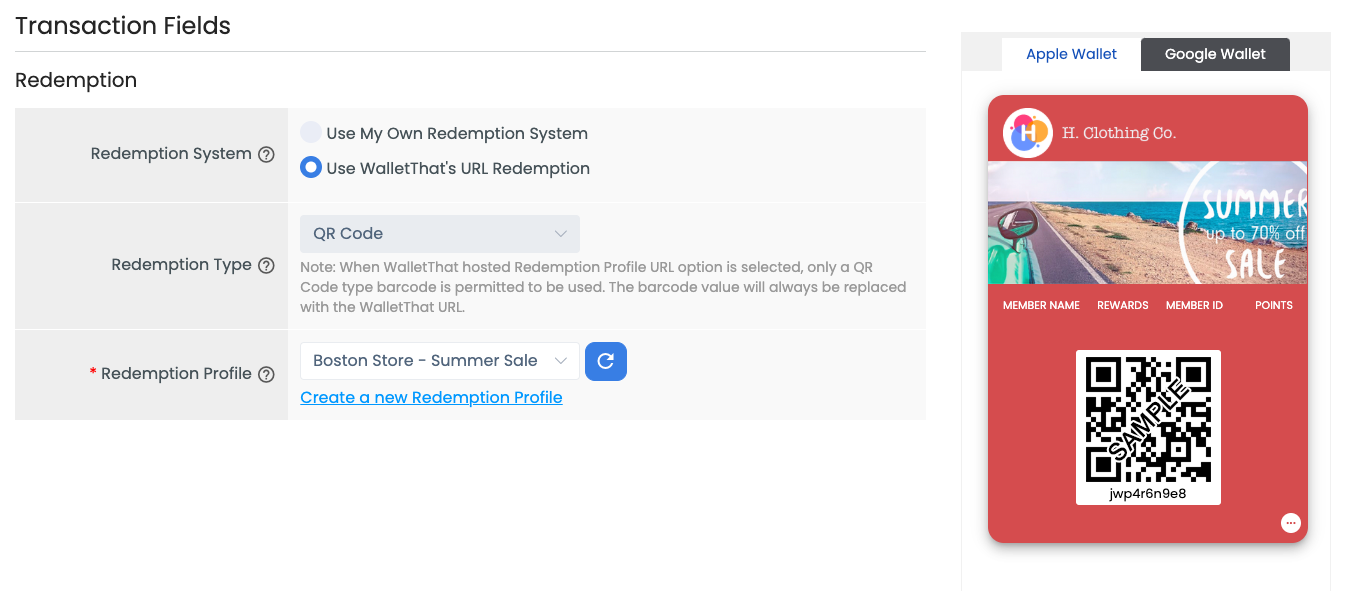Click Create a new Redemption Profile link
Screen dimensions: 1347x591
(x=431, y=397)
